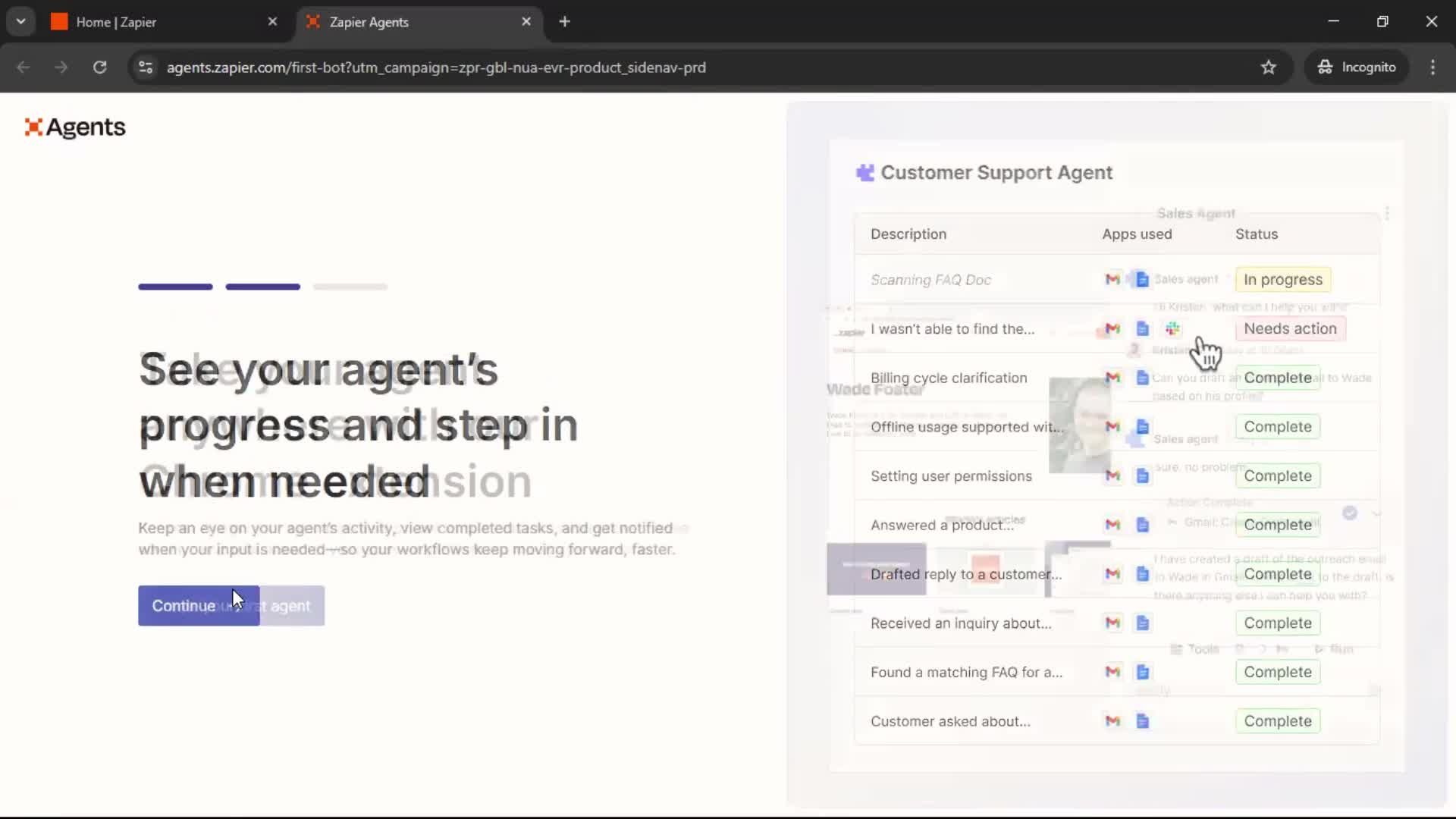The width and height of the screenshot is (1456, 819).
Task: Click Docs icon in Answered a product row
Action: click(1142, 525)
